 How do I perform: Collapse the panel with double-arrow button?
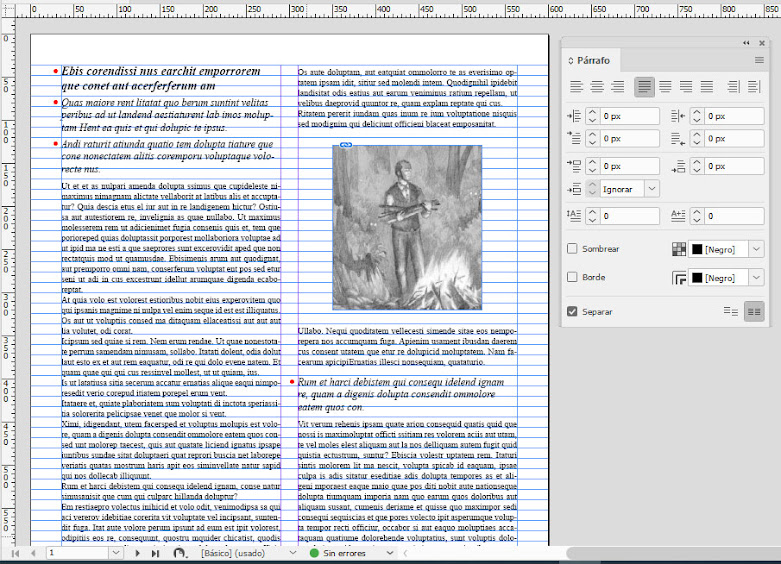click(x=746, y=43)
